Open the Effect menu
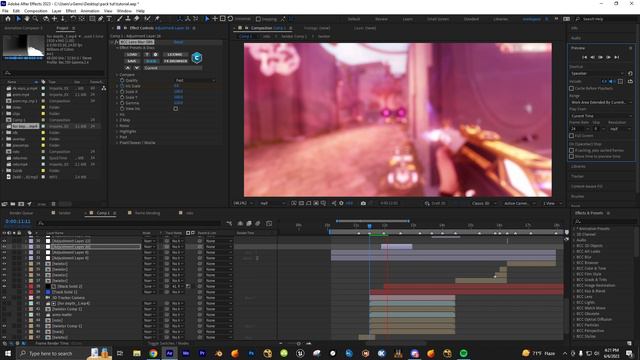Image resolution: width=640 pixels, height=360 pixels. tap(71, 11)
